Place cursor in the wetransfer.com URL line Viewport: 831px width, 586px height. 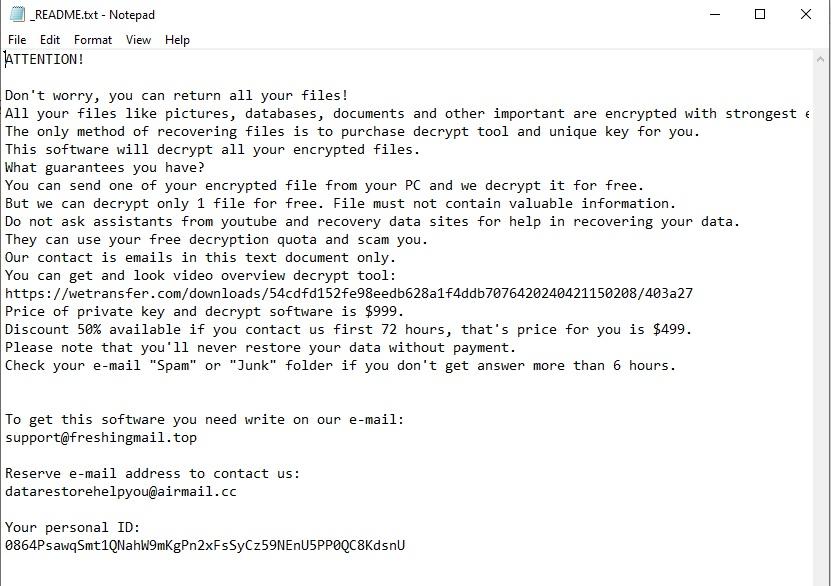349,293
